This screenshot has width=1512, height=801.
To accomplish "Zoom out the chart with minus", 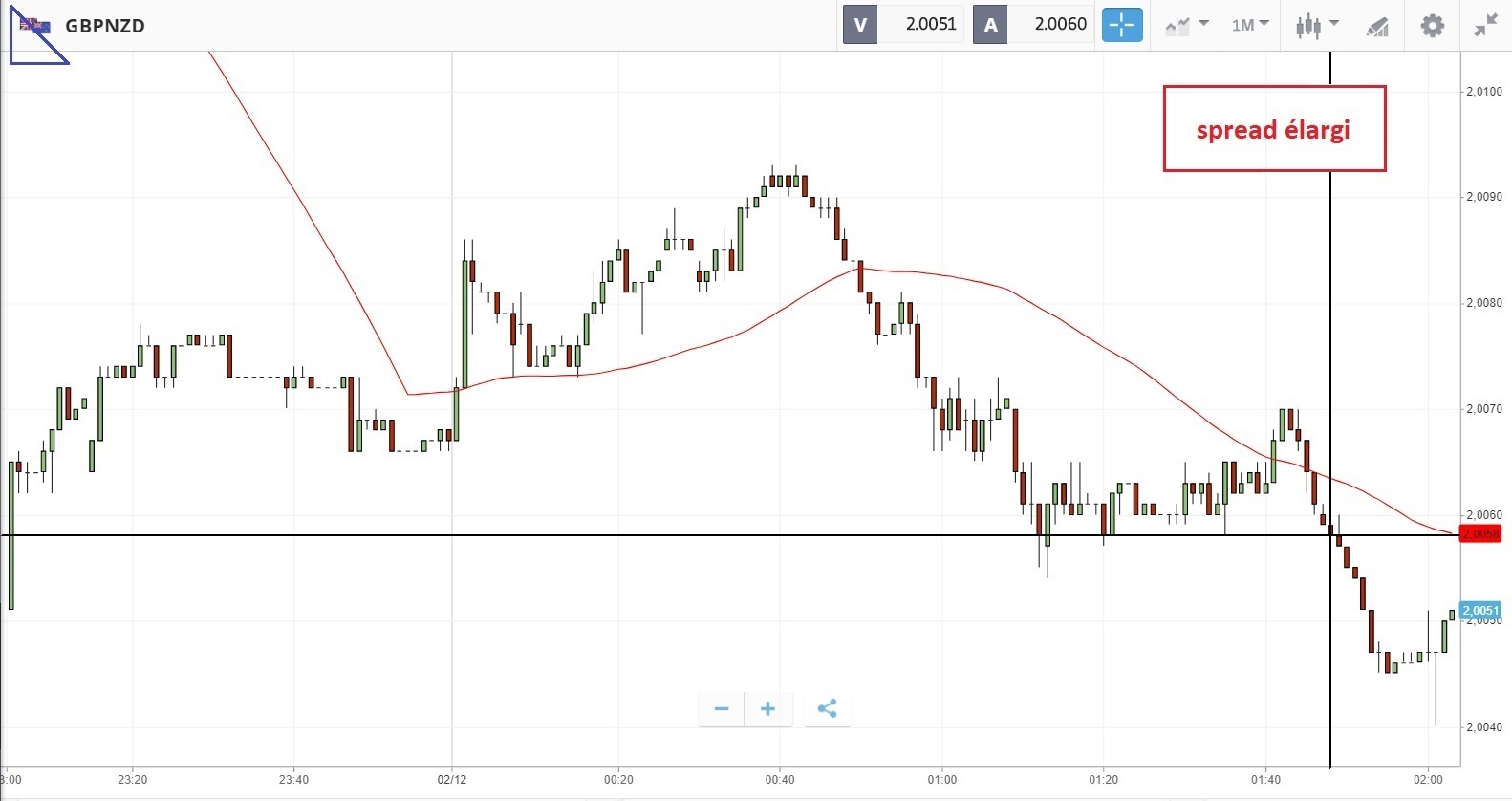I will pyautogui.click(x=722, y=708).
